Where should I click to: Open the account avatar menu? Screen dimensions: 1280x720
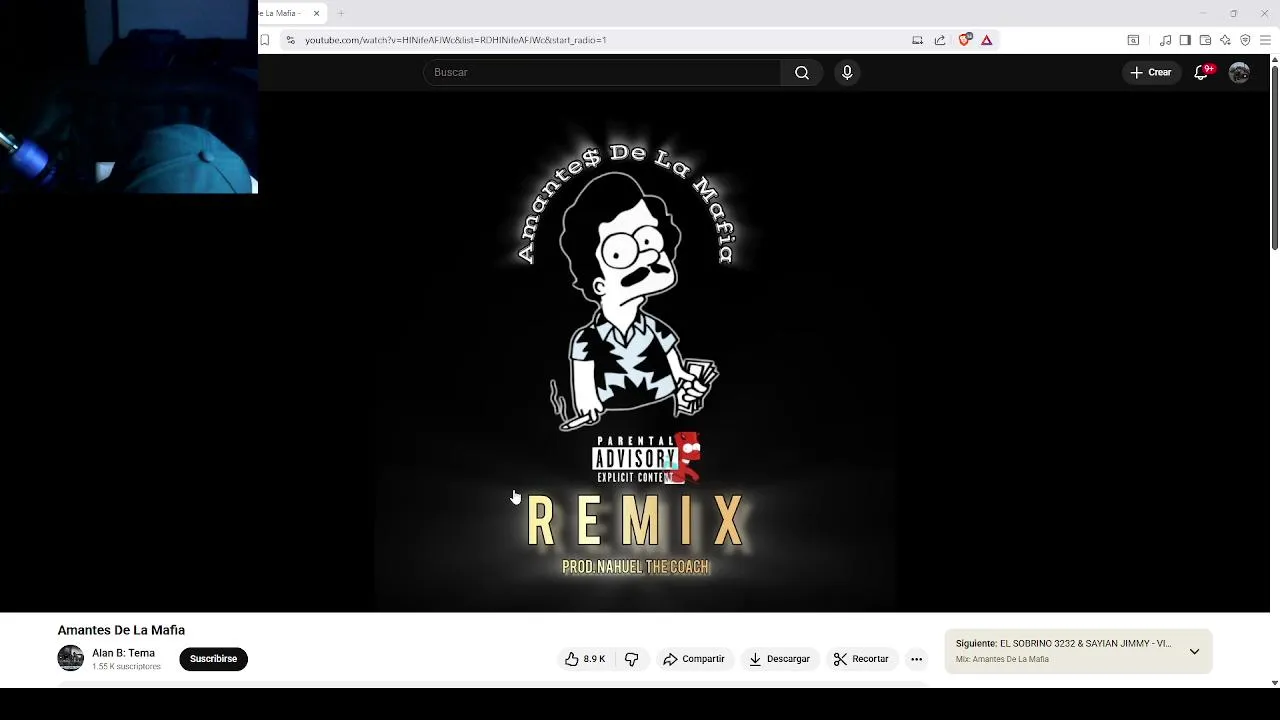(x=1239, y=72)
